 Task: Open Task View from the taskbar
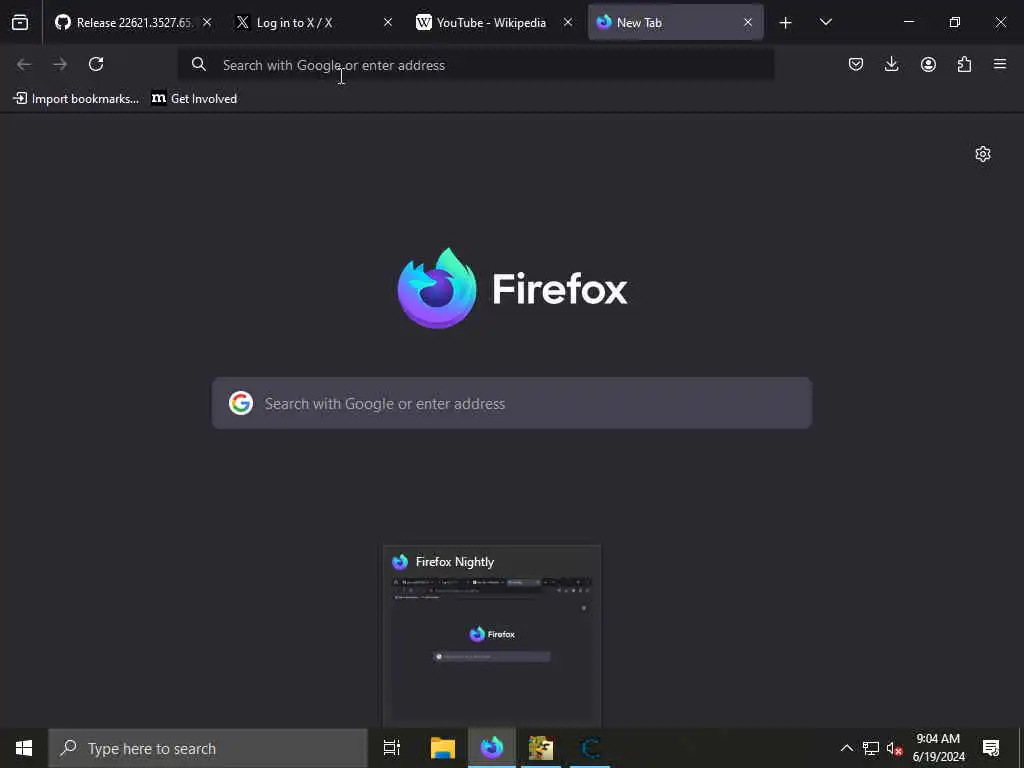(392, 748)
